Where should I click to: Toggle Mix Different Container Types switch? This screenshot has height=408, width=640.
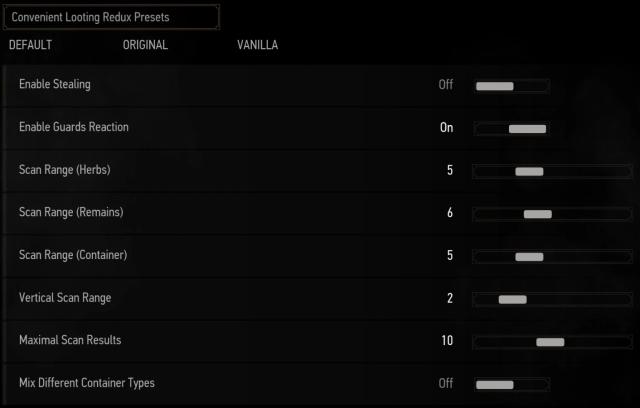511,384
